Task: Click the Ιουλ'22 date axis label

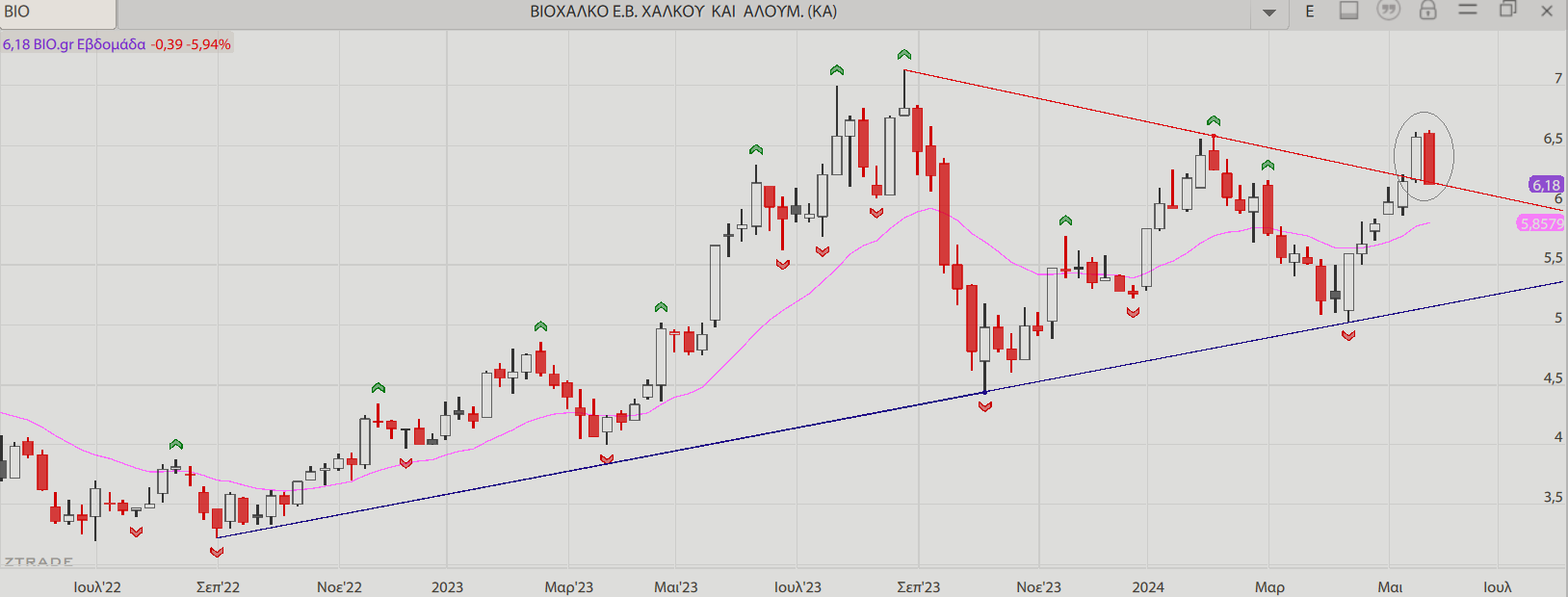Action: click(x=97, y=587)
